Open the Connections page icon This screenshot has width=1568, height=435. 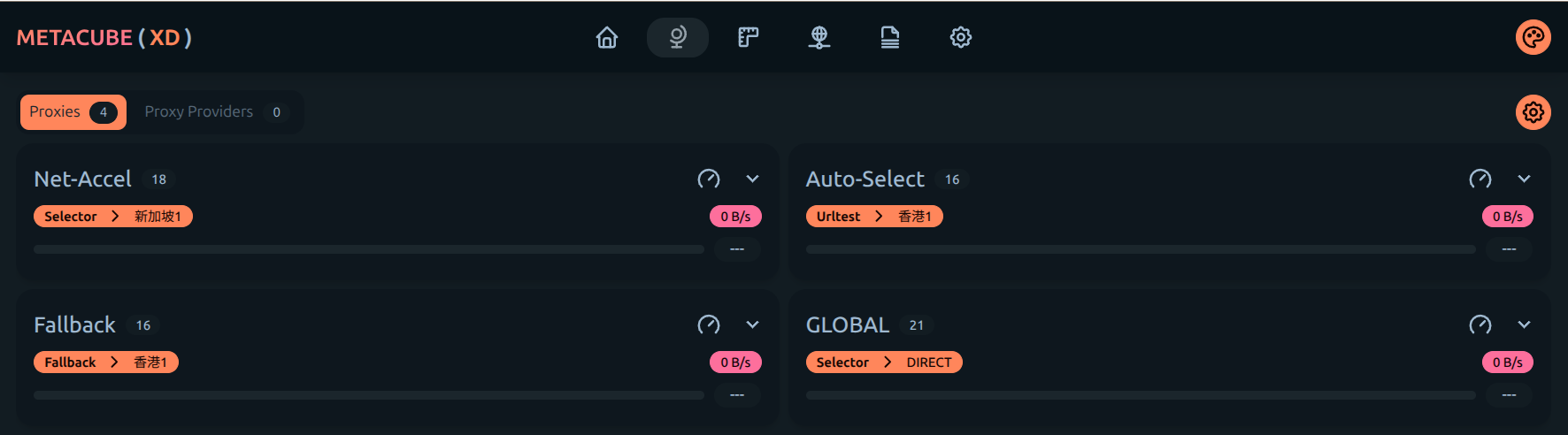[x=819, y=37]
